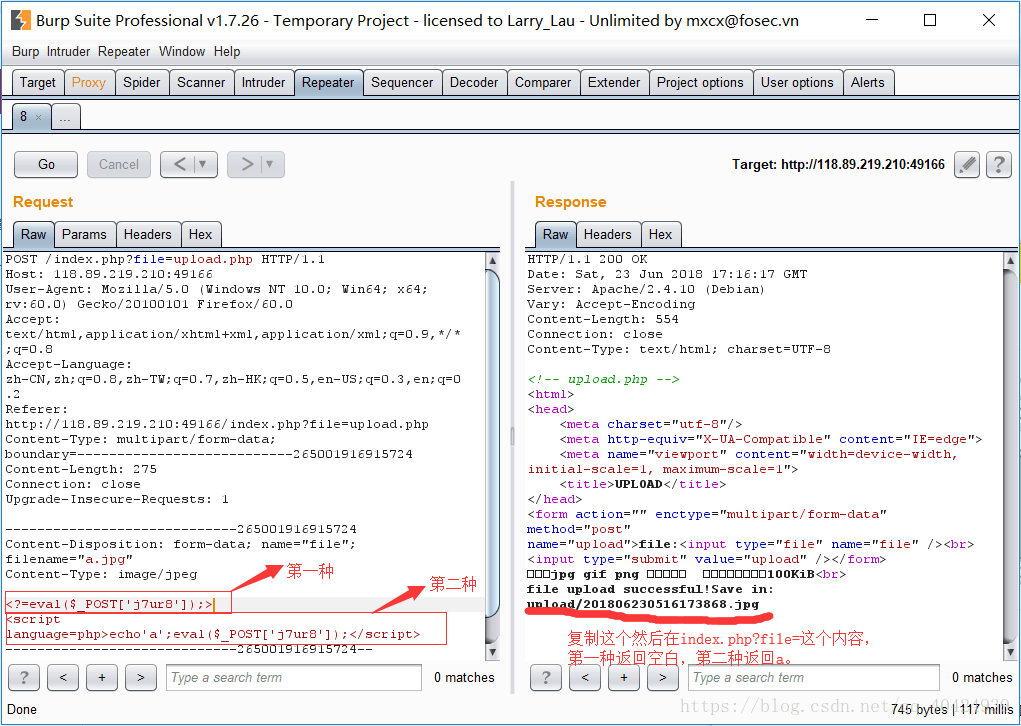Switch to the Proxy tab
Image resolution: width=1021 pixels, height=726 pixels.
89,83
